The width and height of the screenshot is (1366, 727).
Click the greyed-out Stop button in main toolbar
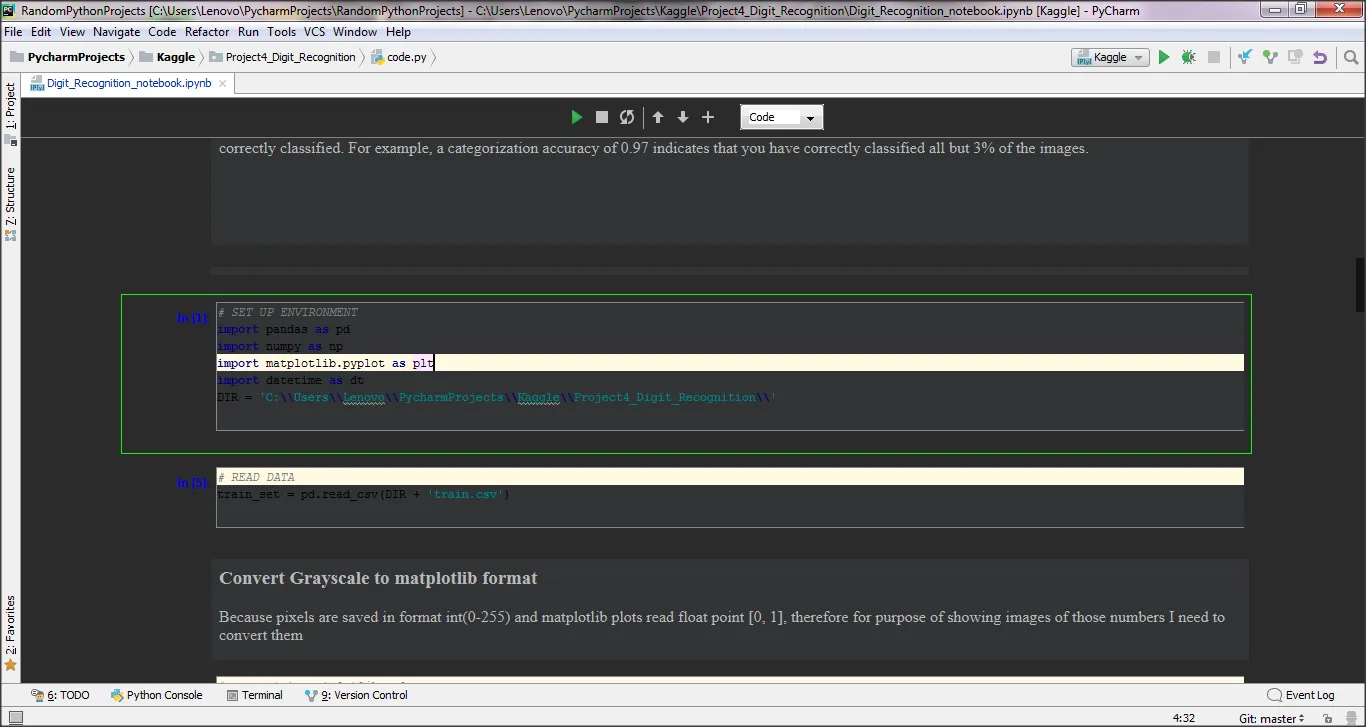pyautogui.click(x=1214, y=57)
